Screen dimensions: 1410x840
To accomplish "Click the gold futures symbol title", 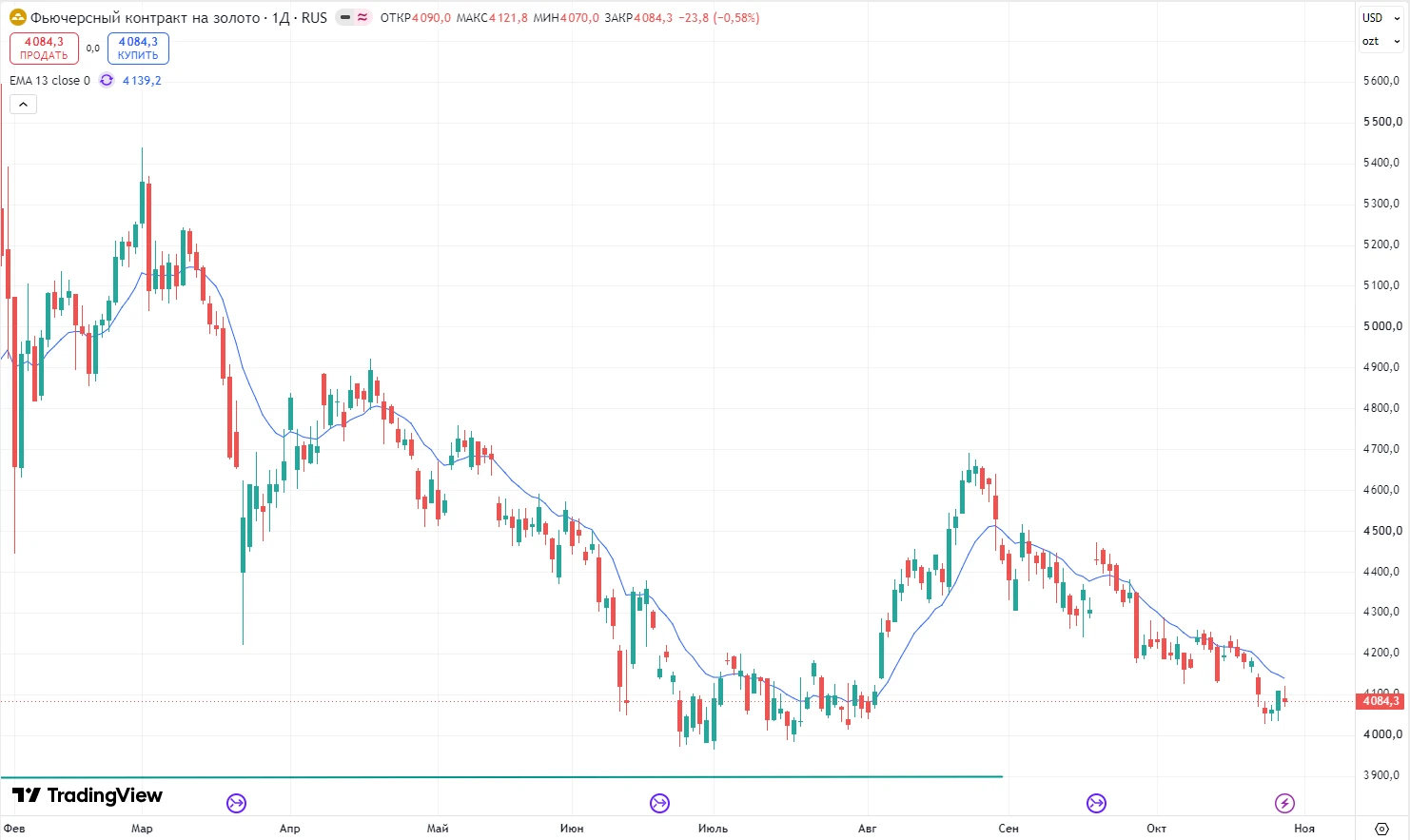I will (x=179, y=17).
